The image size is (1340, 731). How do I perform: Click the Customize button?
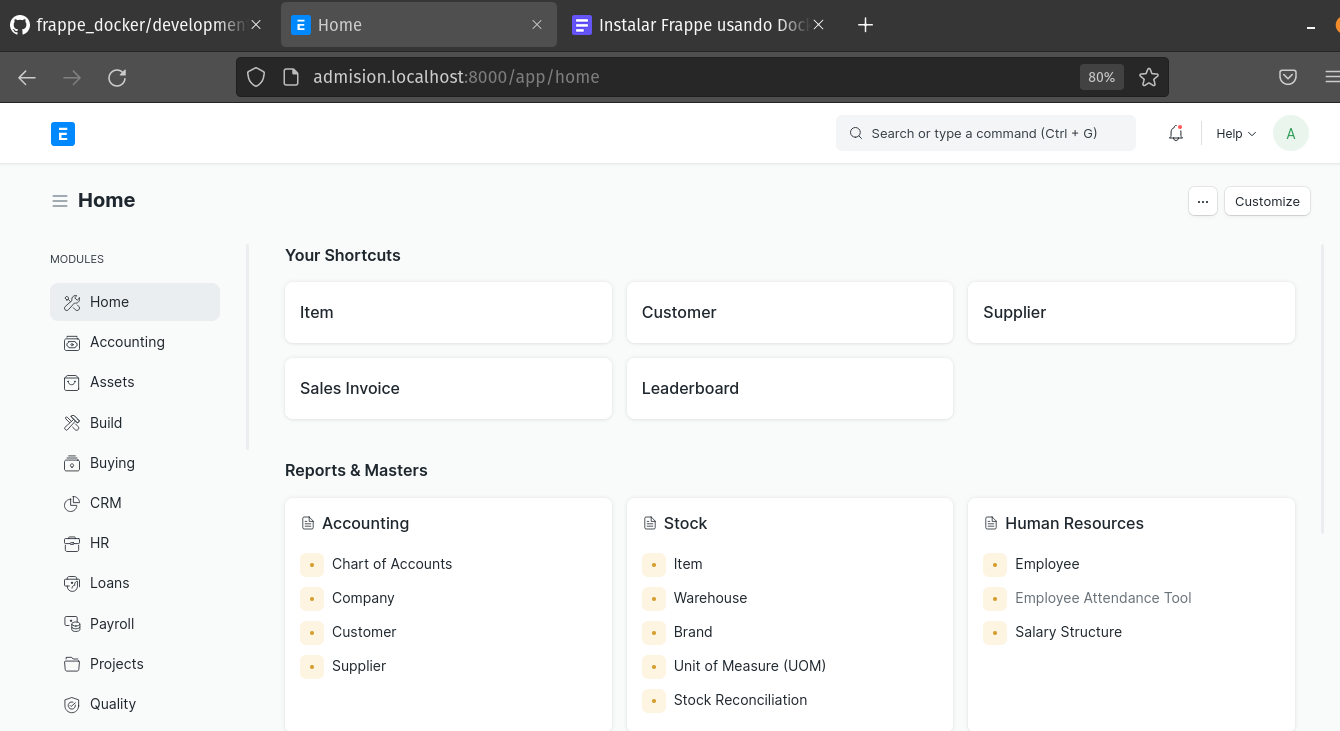point(1267,201)
